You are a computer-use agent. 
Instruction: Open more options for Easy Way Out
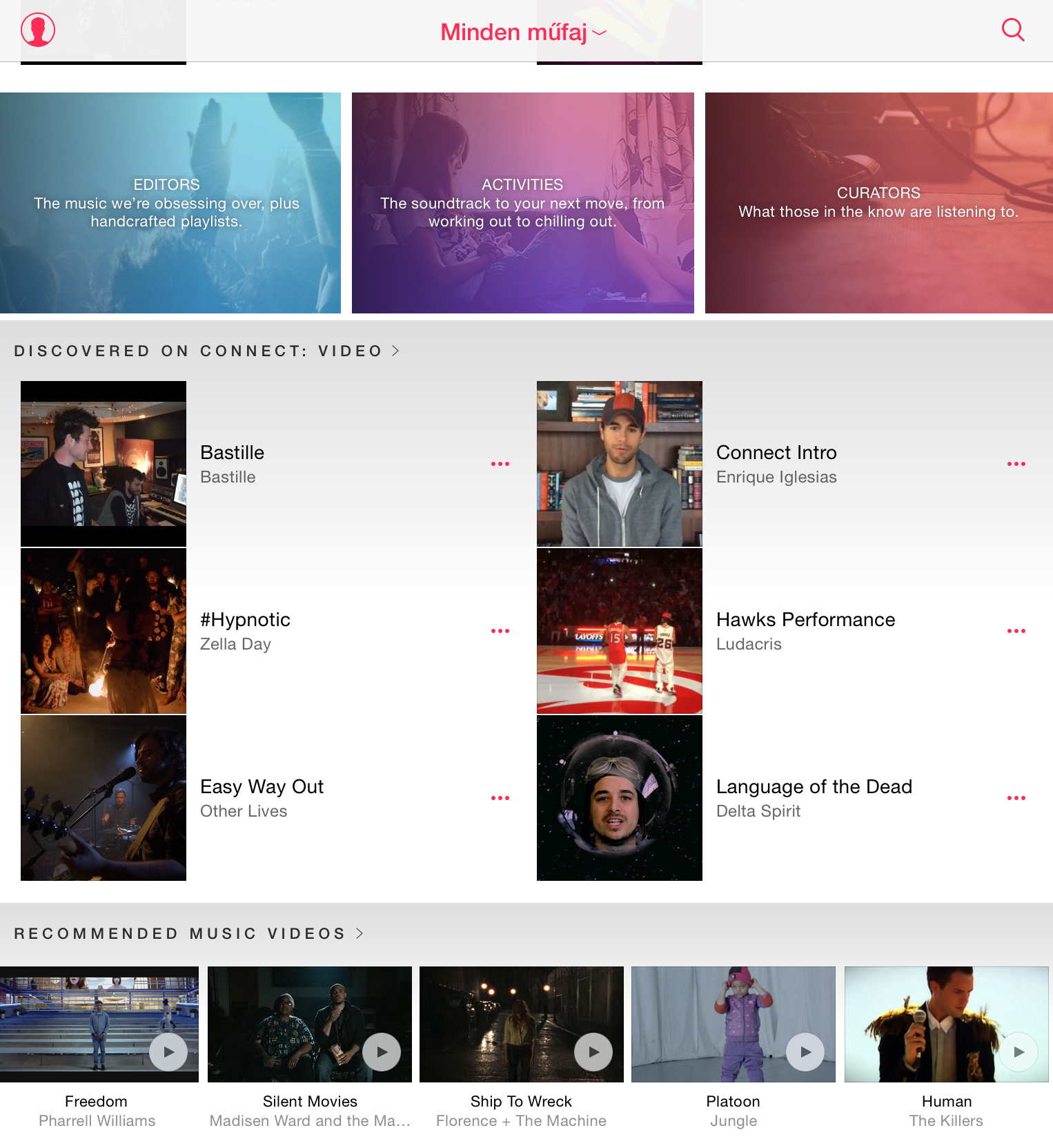(500, 798)
